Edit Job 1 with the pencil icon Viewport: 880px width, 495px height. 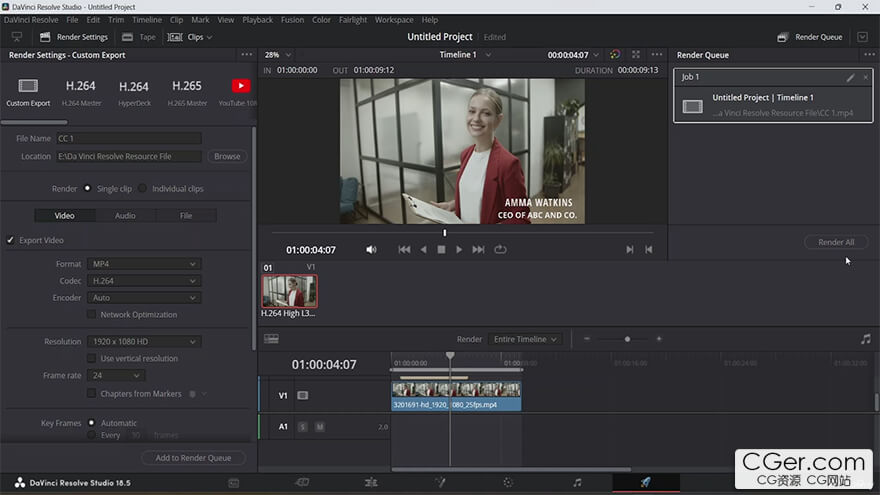coord(850,77)
